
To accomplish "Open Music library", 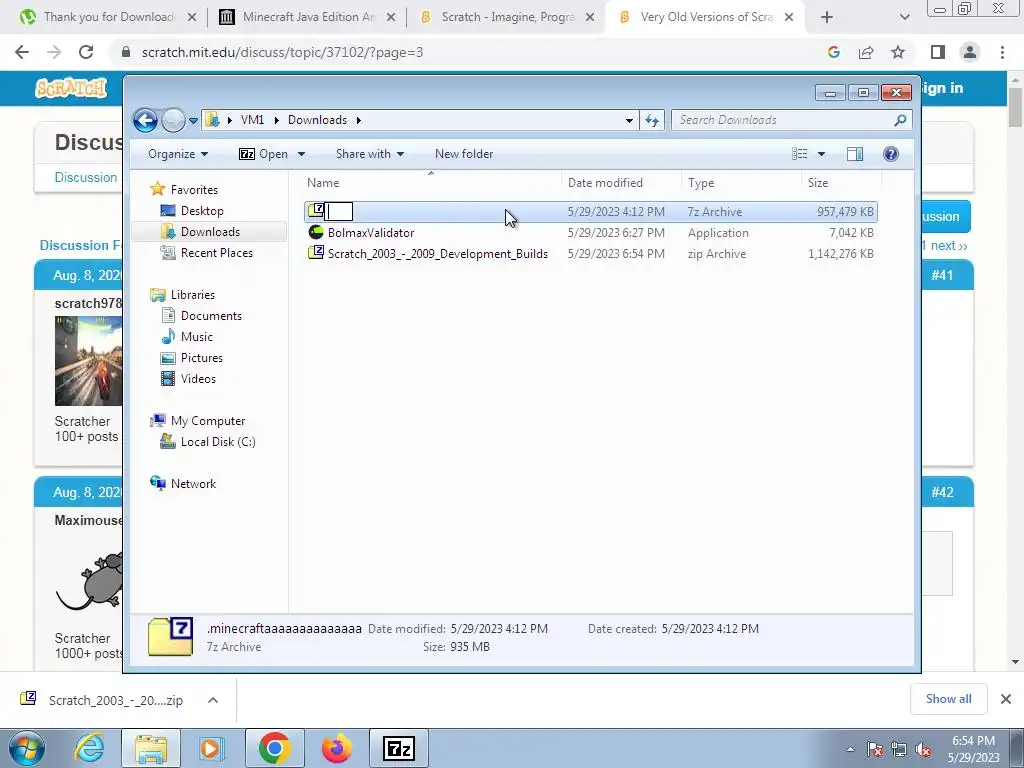I will click(197, 337).
